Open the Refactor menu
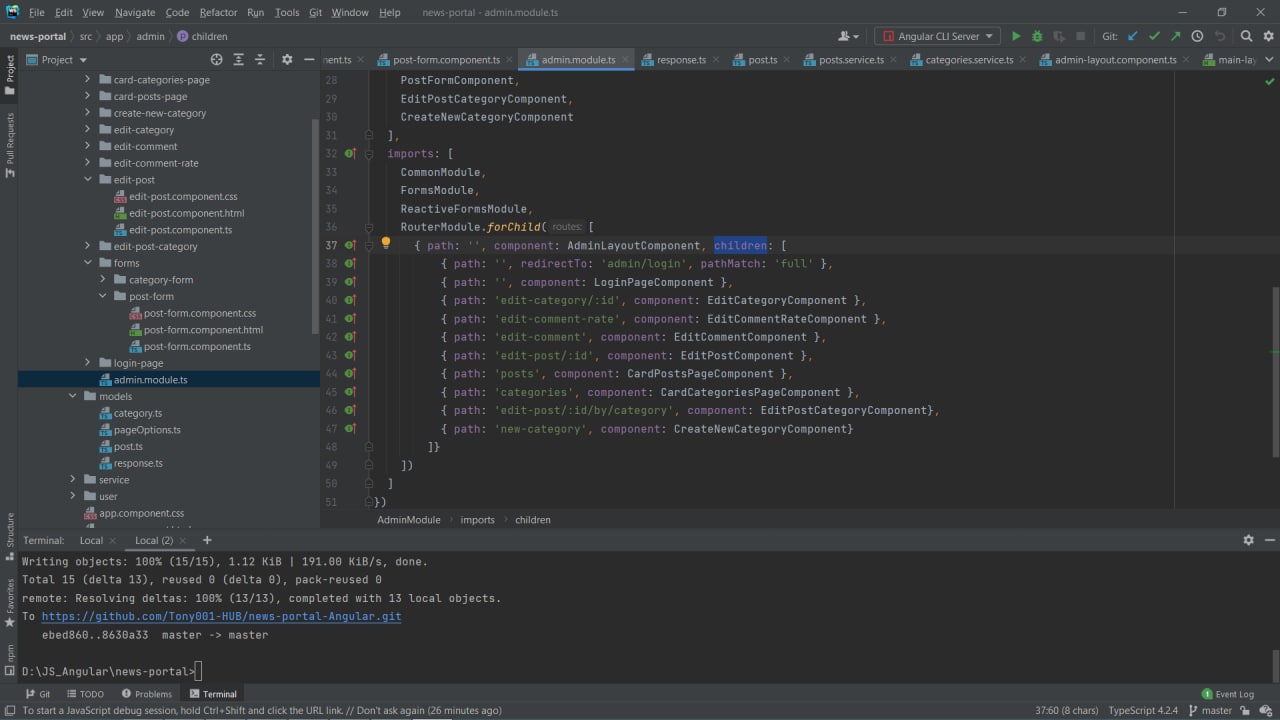1280x720 pixels. pos(217,12)
